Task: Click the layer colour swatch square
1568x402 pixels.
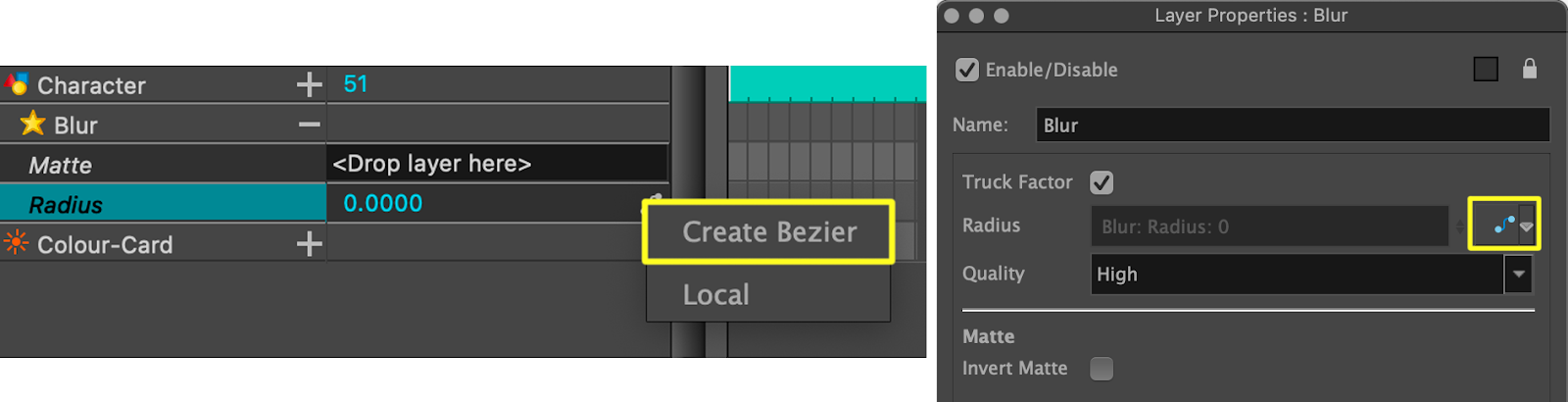Action: [1486, 69]
